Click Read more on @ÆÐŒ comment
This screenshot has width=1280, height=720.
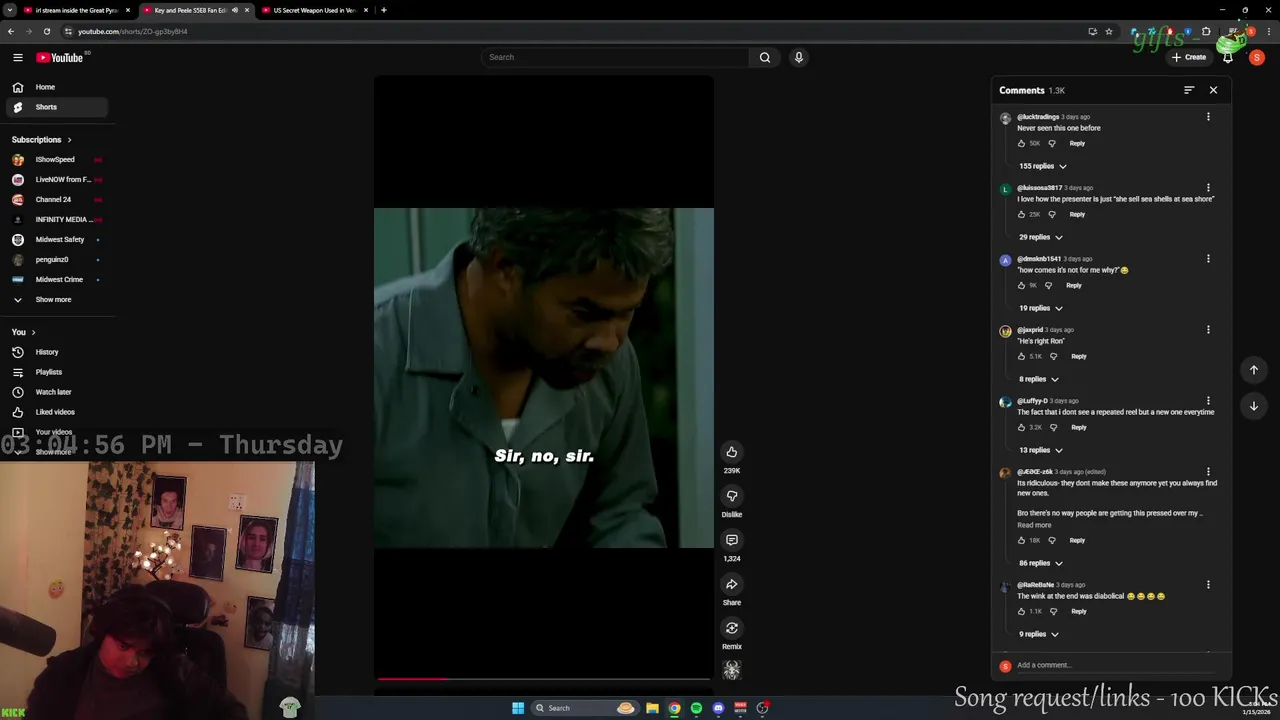click(1034, 525)
